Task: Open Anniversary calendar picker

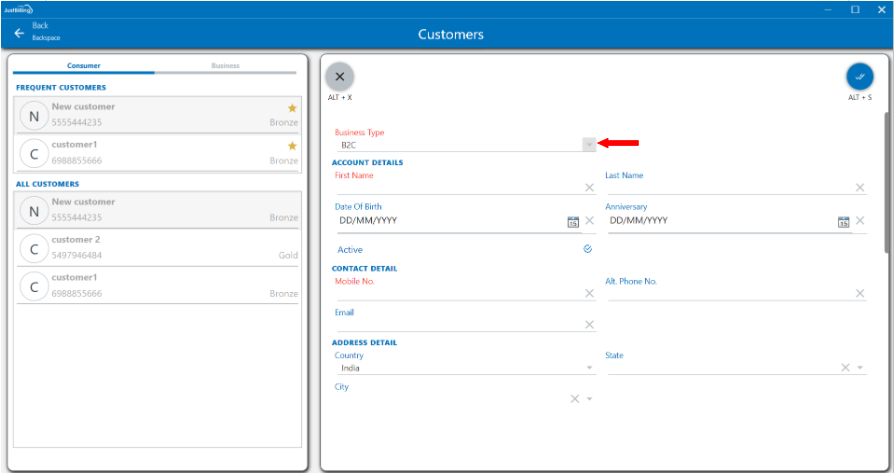Action: click(x=843, y=221)
